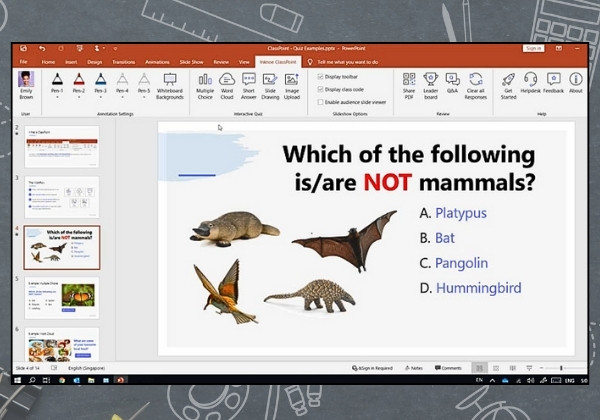Click Share PDF icon
The height and width of the screenshot is (420, 600).
(x=409, y=86)
